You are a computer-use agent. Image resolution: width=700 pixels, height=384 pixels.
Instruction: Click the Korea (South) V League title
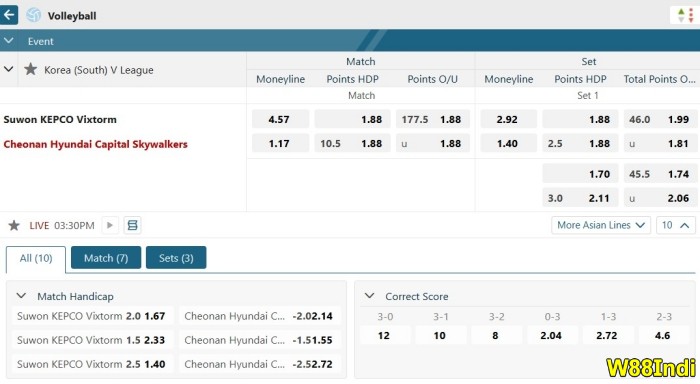coord(99,70)
